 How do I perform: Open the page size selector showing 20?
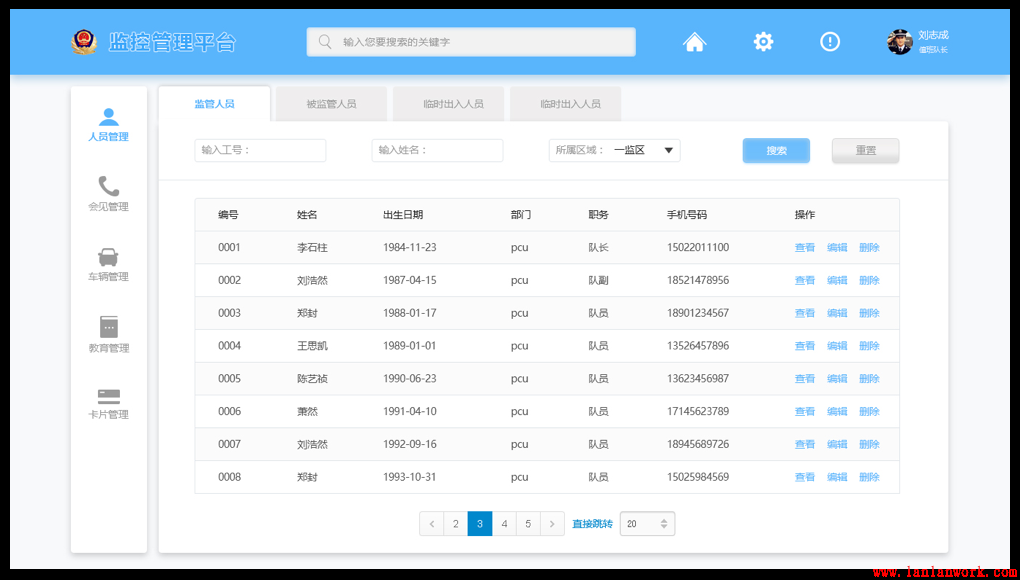[x=647, y=524]
